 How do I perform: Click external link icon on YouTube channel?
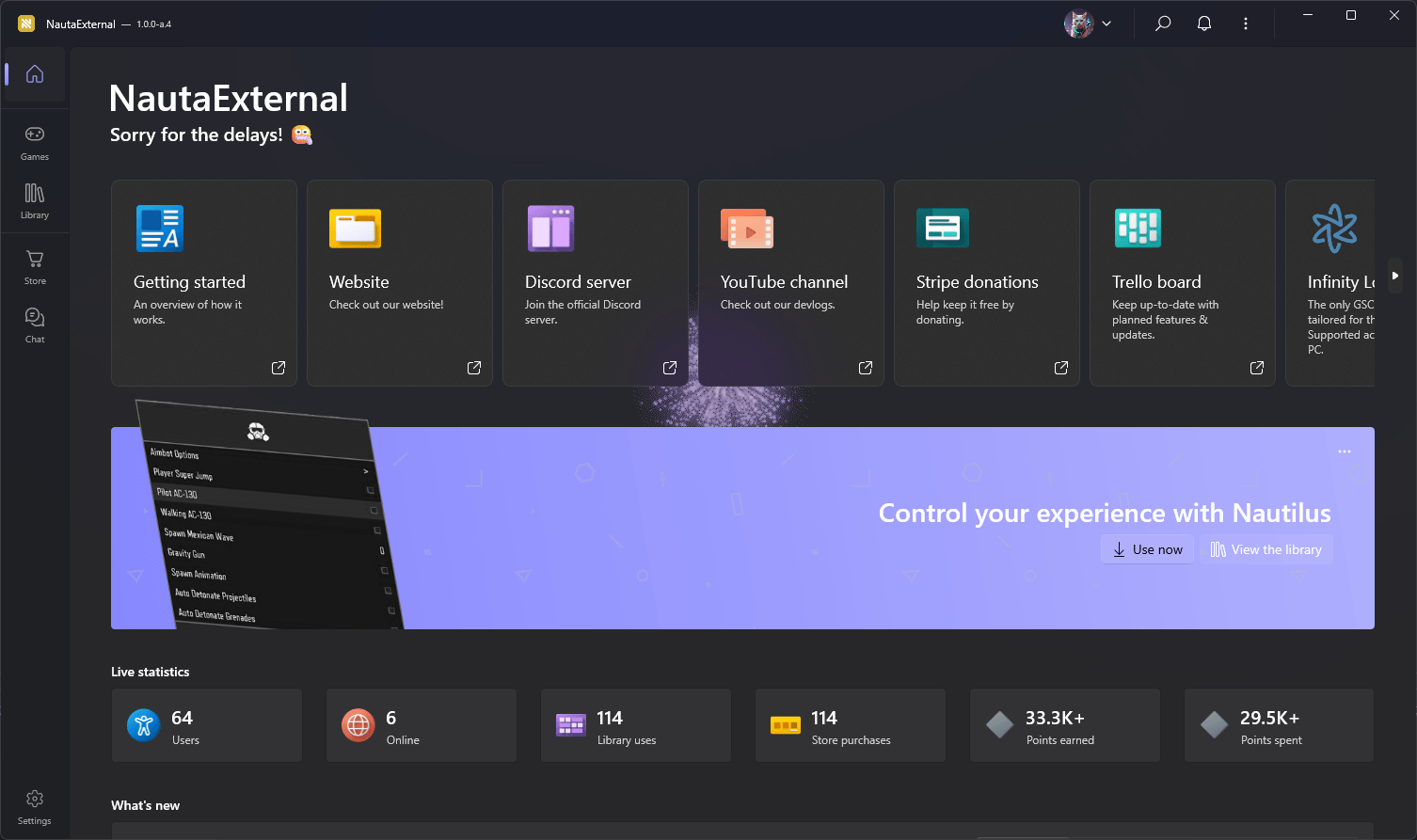[866, 368]
